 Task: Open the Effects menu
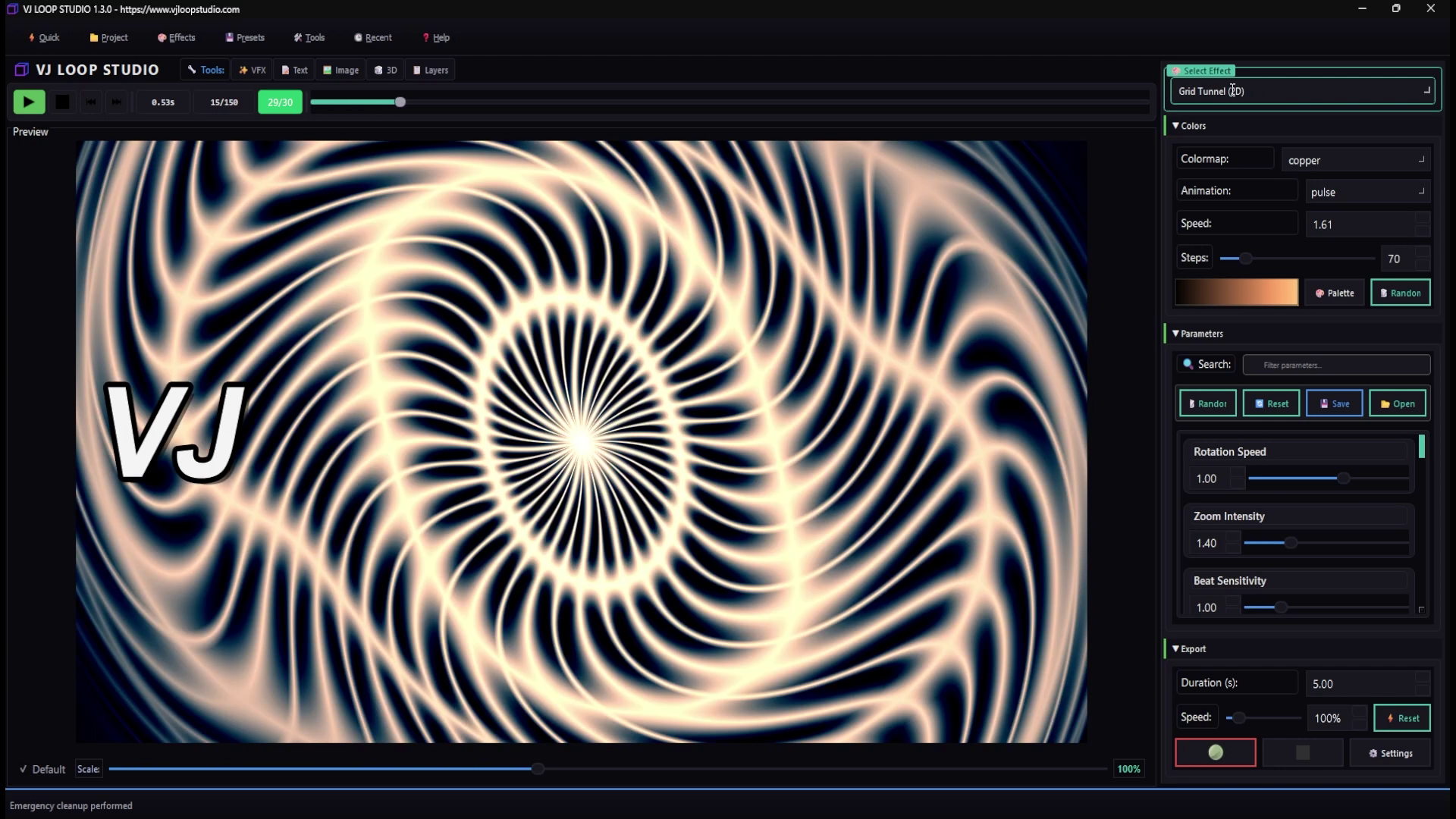coord(176,37)
